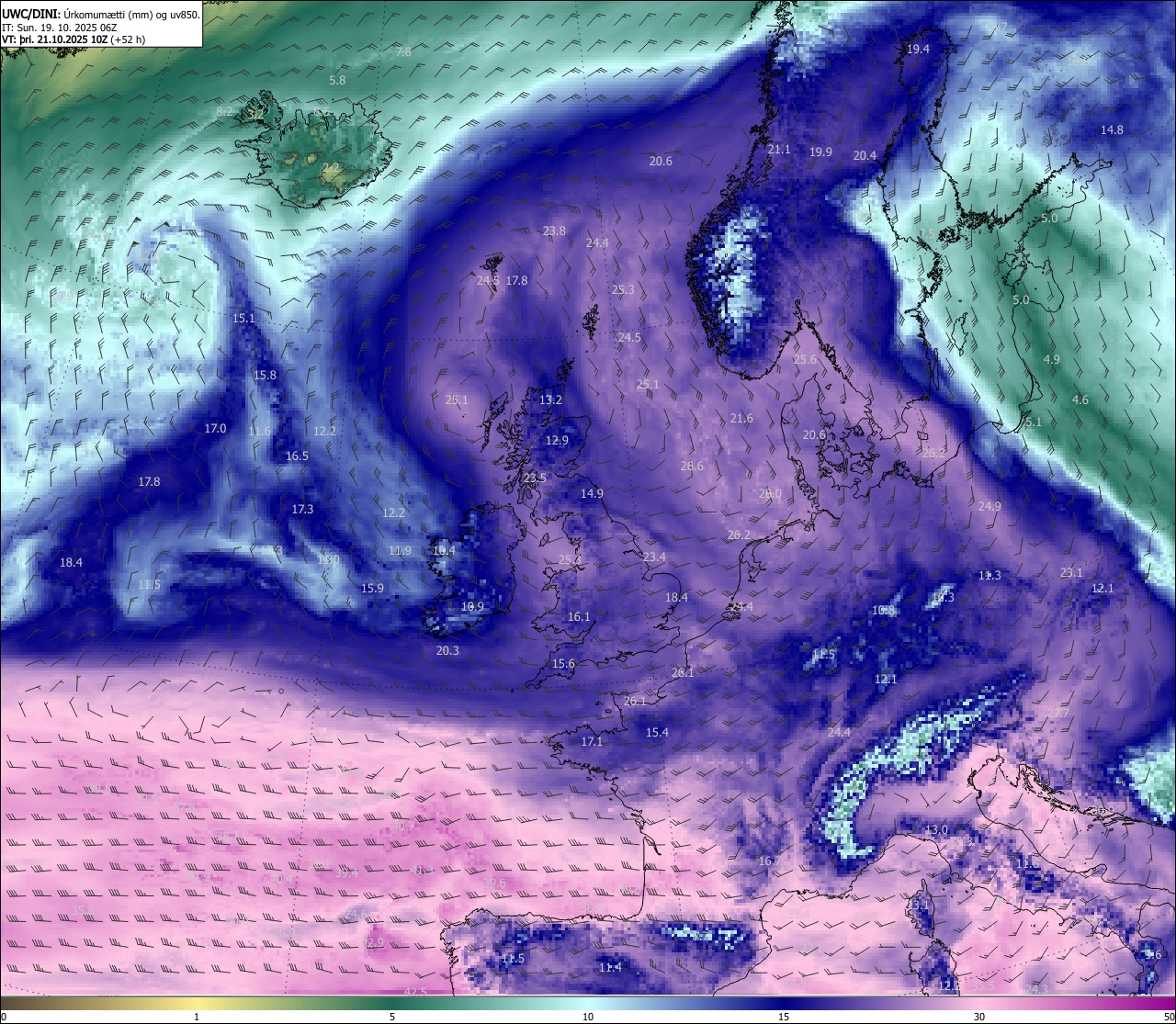Click the 15.6 value label

pyautogui.click(x=563, y=664)
